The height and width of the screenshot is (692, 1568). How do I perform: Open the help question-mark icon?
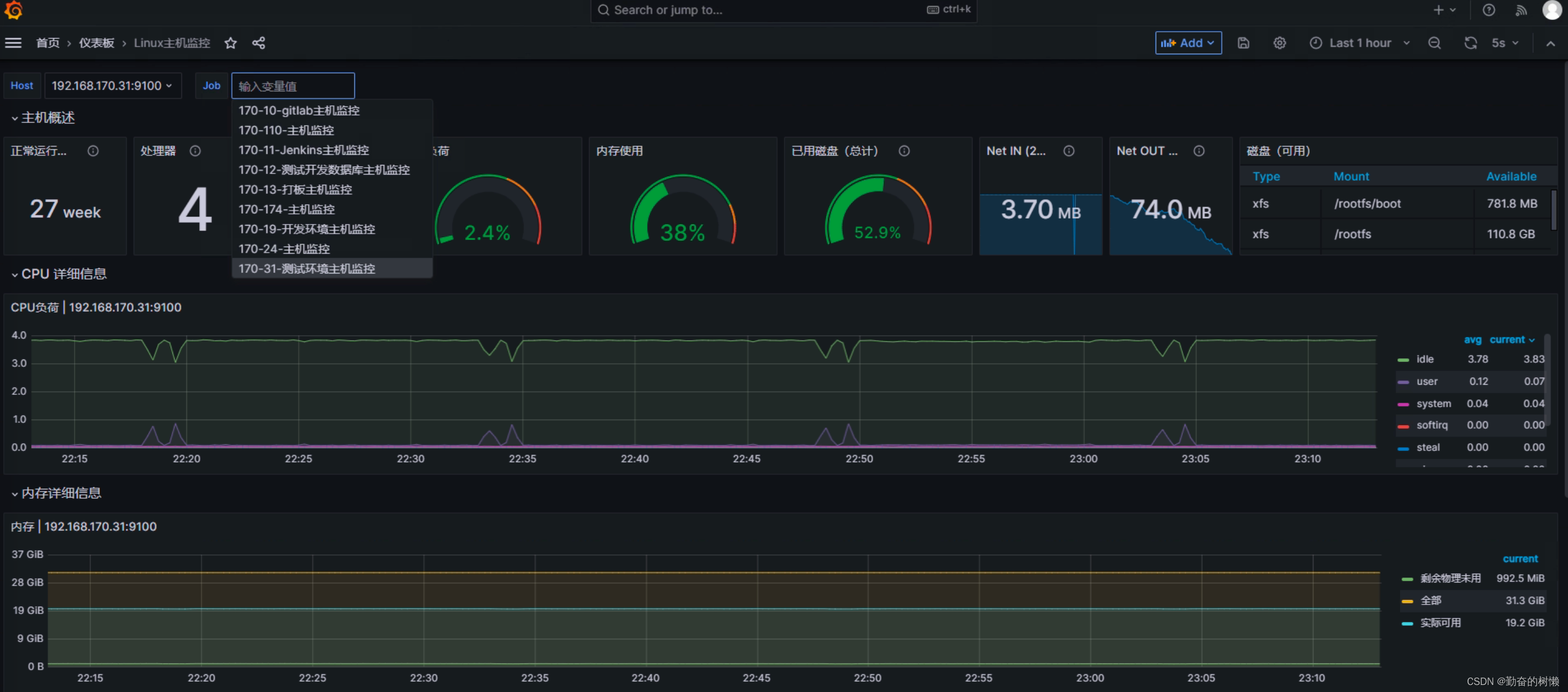point(1489,10)
